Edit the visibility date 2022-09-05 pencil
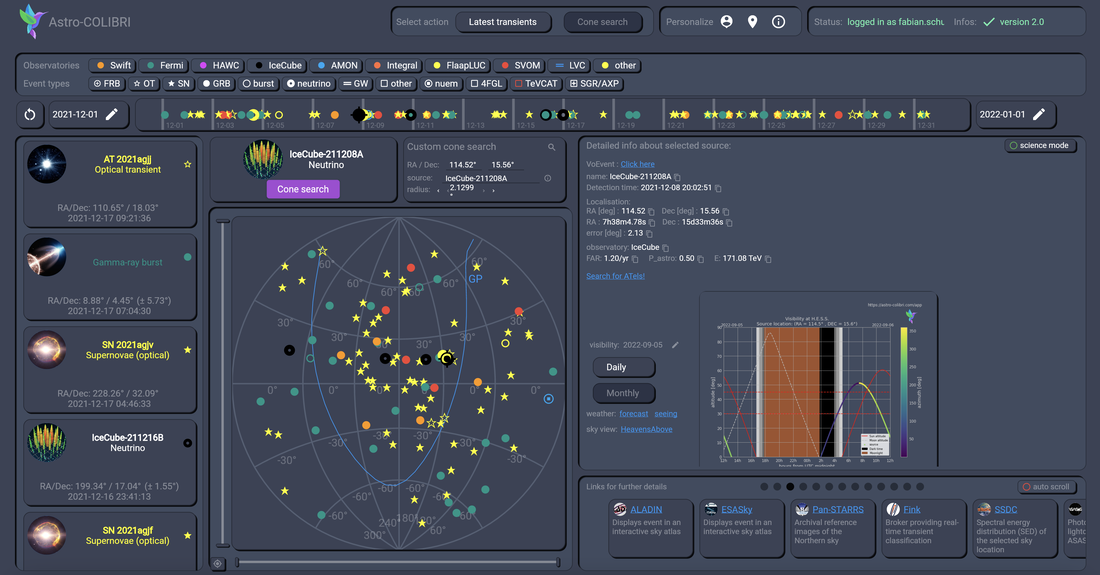 tap(675, 345)
